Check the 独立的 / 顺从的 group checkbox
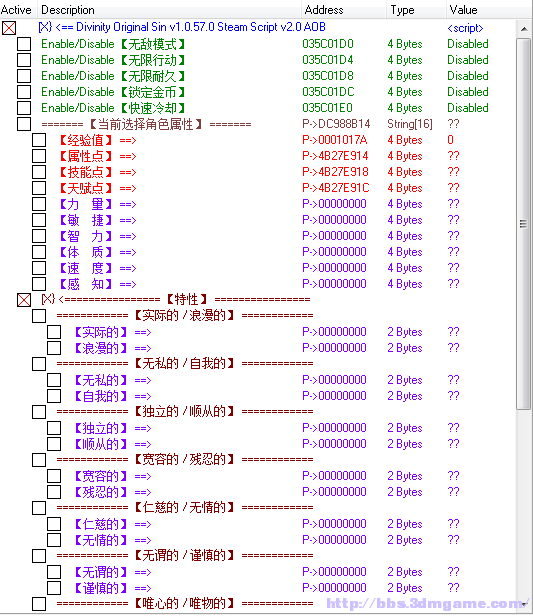The height and width of the screenshot is (616, 533). pos(39,412)
